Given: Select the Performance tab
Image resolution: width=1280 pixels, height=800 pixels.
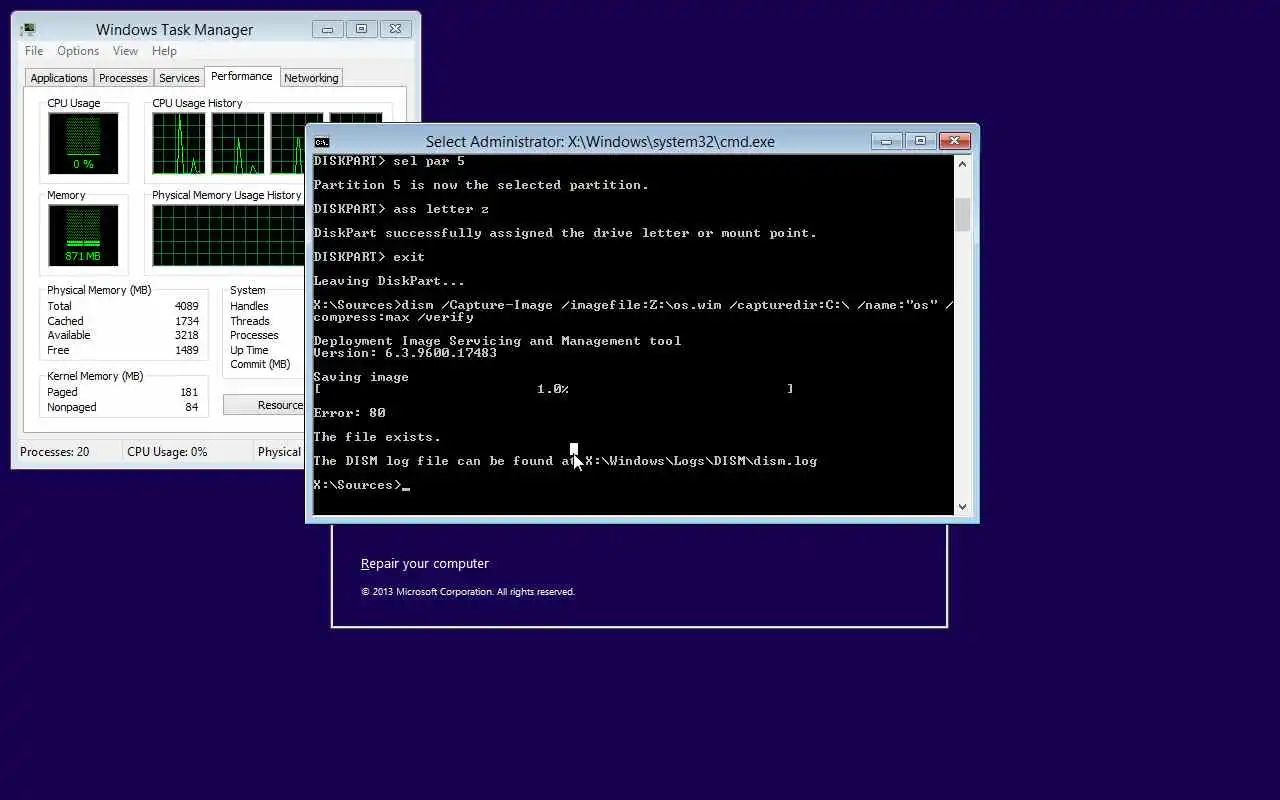Looking at the screenshot, I should click(242, 76).
